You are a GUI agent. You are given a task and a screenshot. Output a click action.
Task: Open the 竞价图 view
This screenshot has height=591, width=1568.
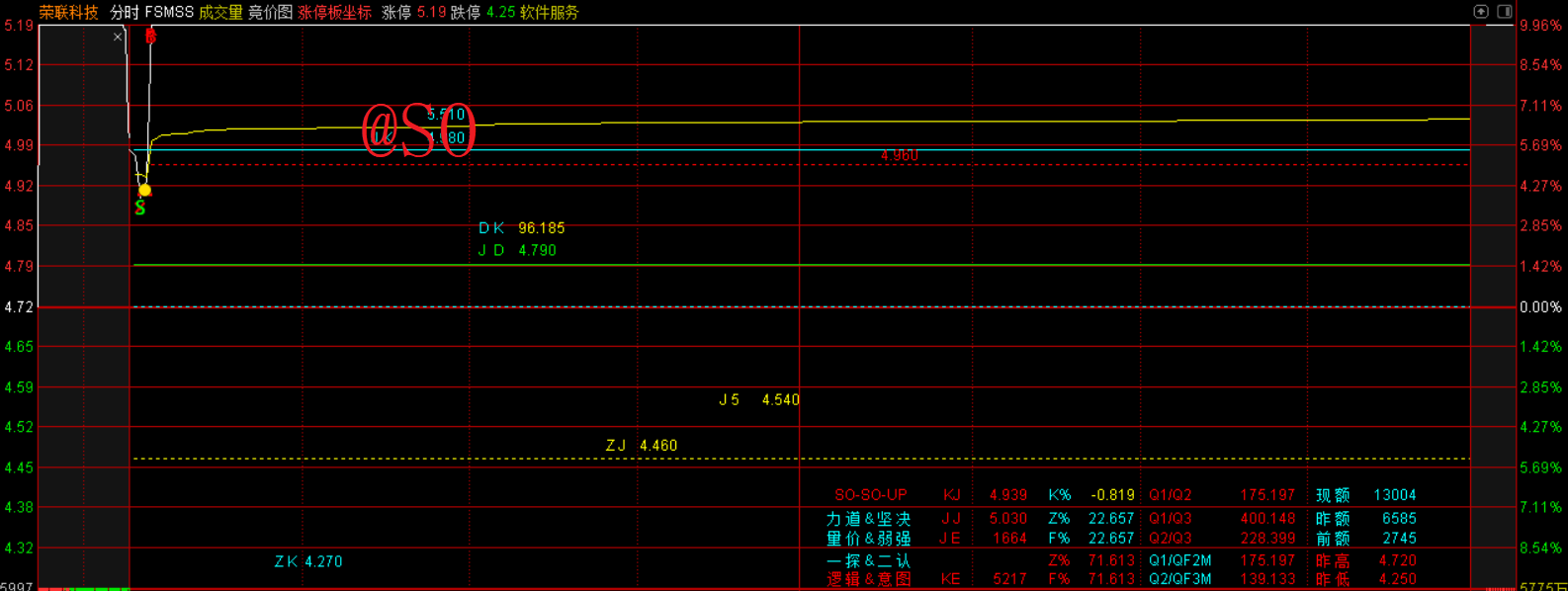[270, 12]
